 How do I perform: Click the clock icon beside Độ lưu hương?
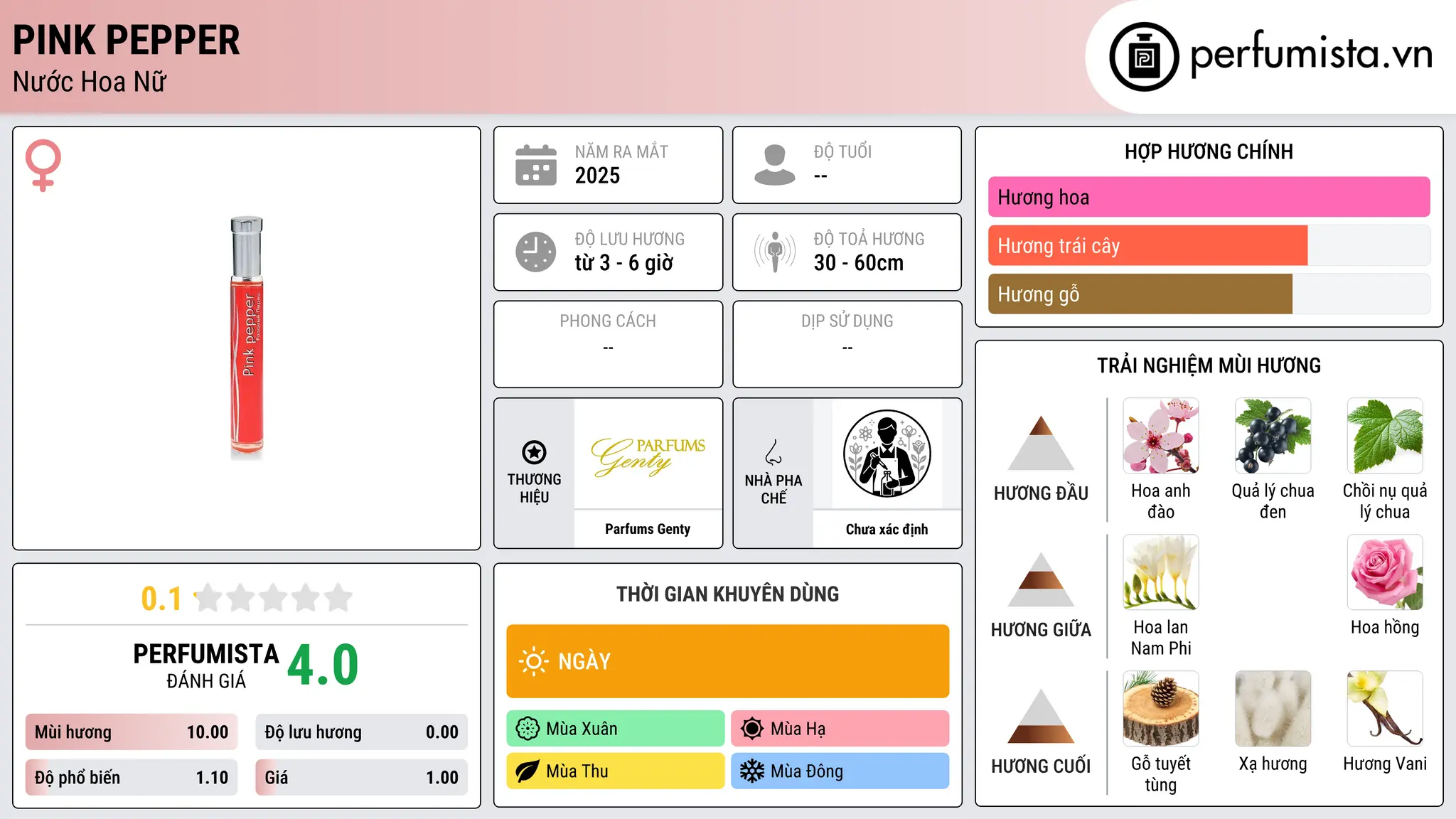(536, 252)
